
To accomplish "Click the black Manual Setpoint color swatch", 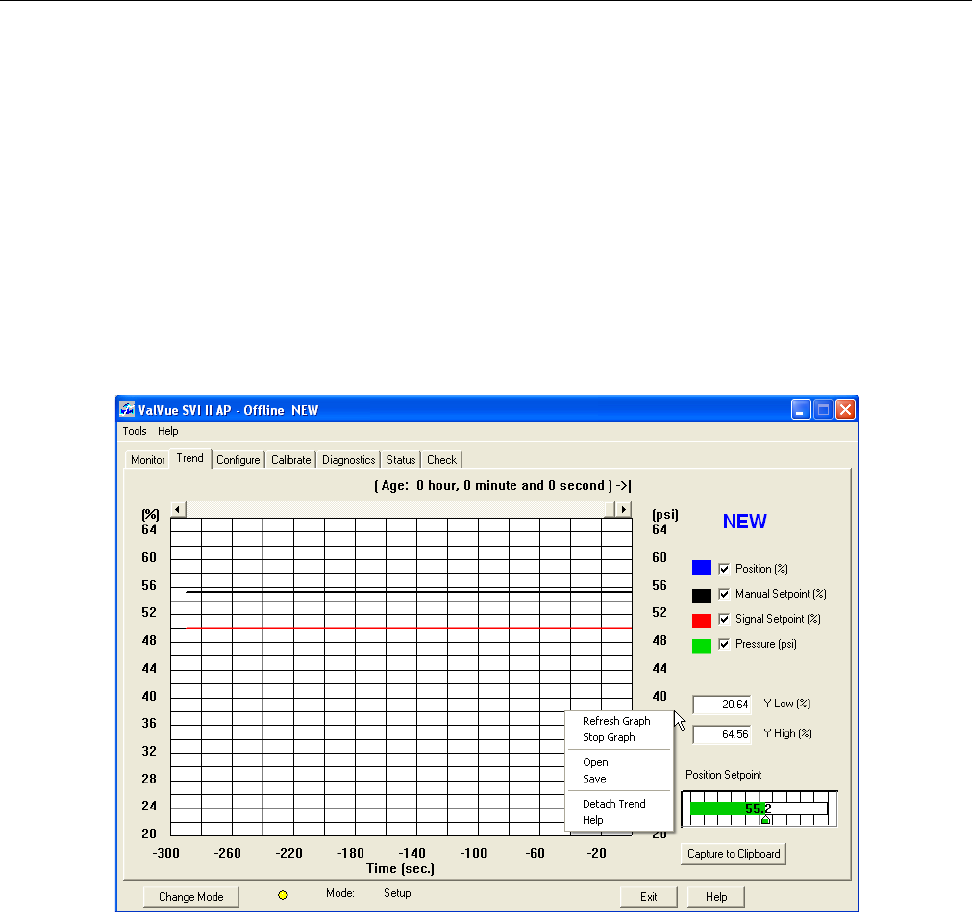I will 701,595.
